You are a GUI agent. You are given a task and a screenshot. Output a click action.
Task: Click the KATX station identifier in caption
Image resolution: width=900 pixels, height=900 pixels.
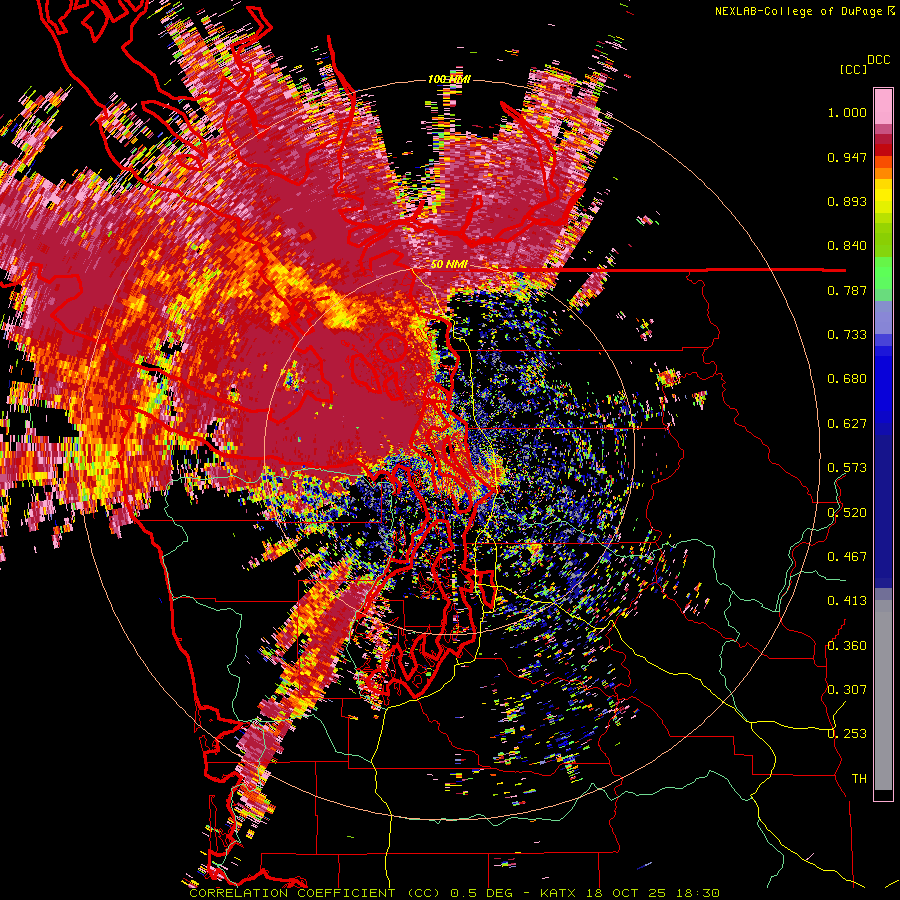pos(558,893)
